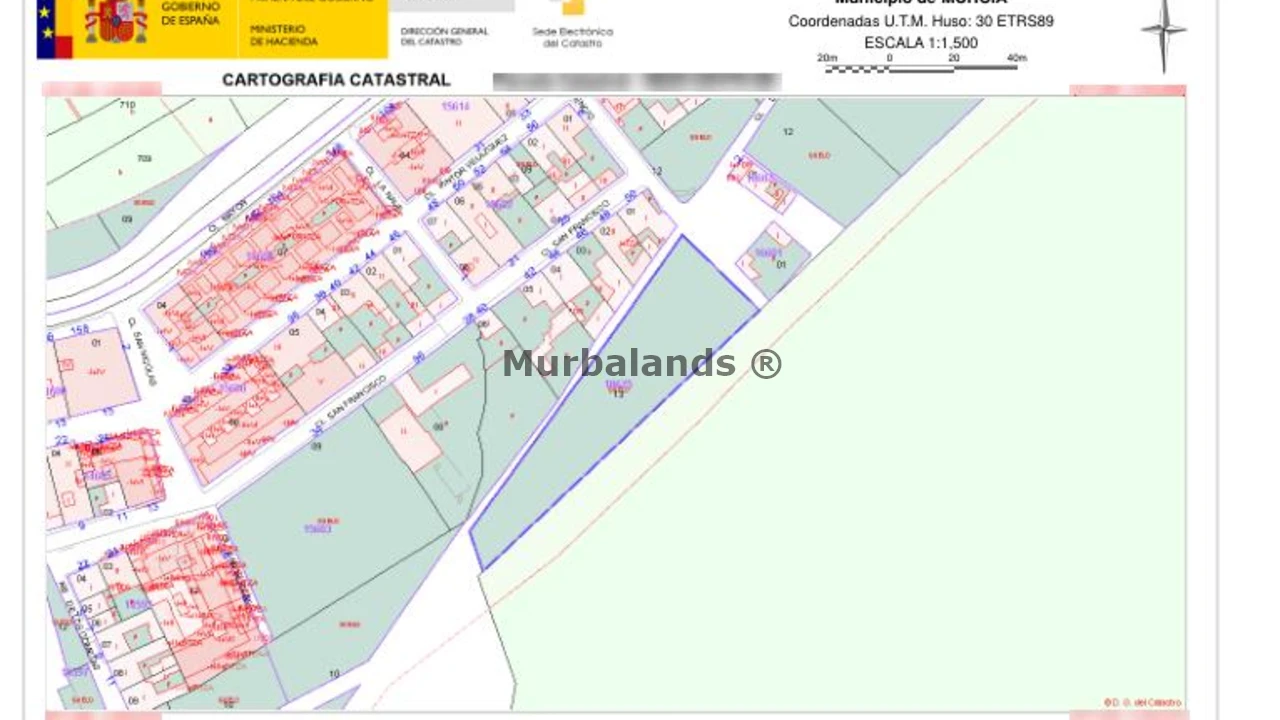Click the north arrow compass rose

click(1163, 32)
